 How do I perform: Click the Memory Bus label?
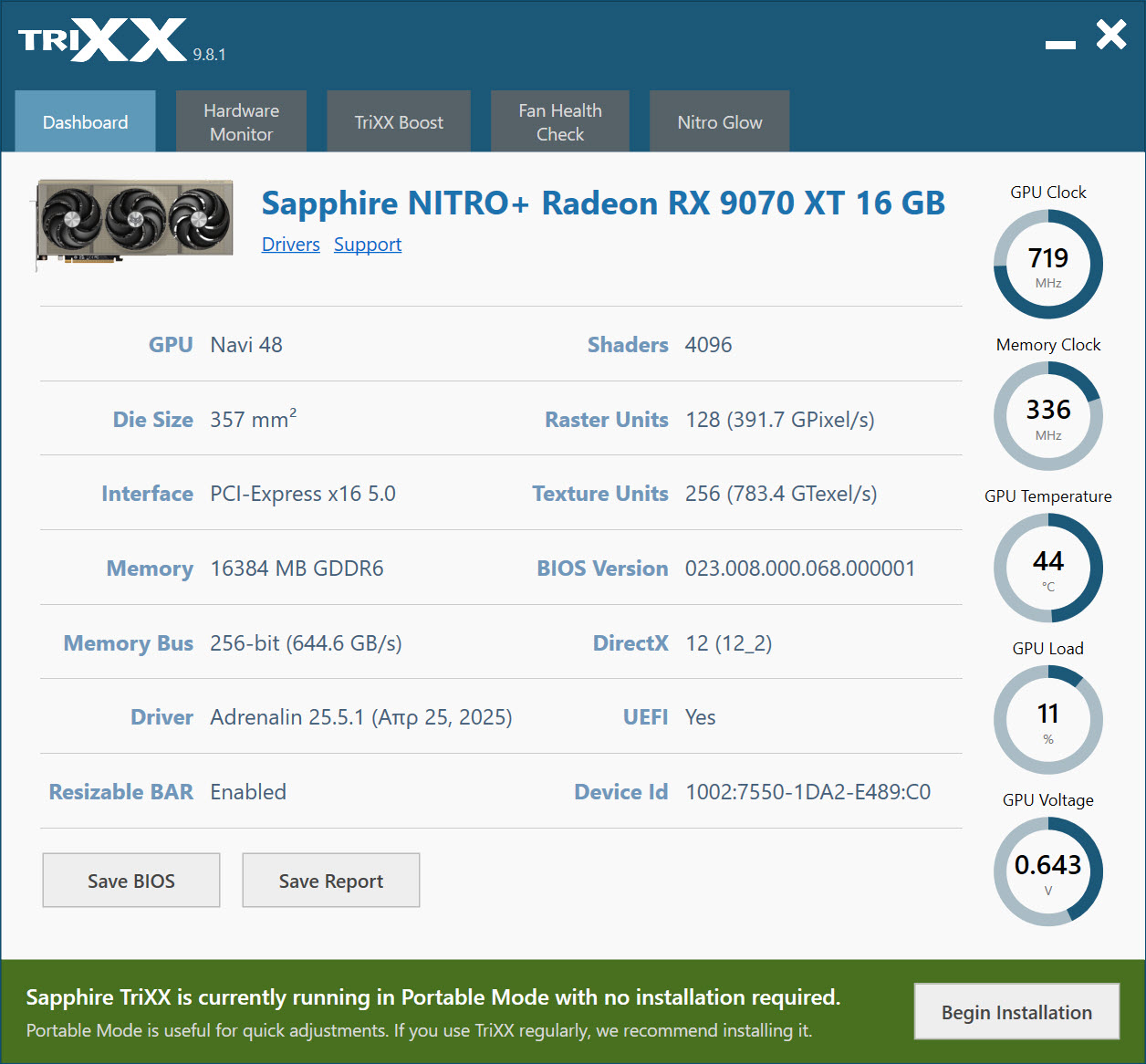[x=129, y=643]
